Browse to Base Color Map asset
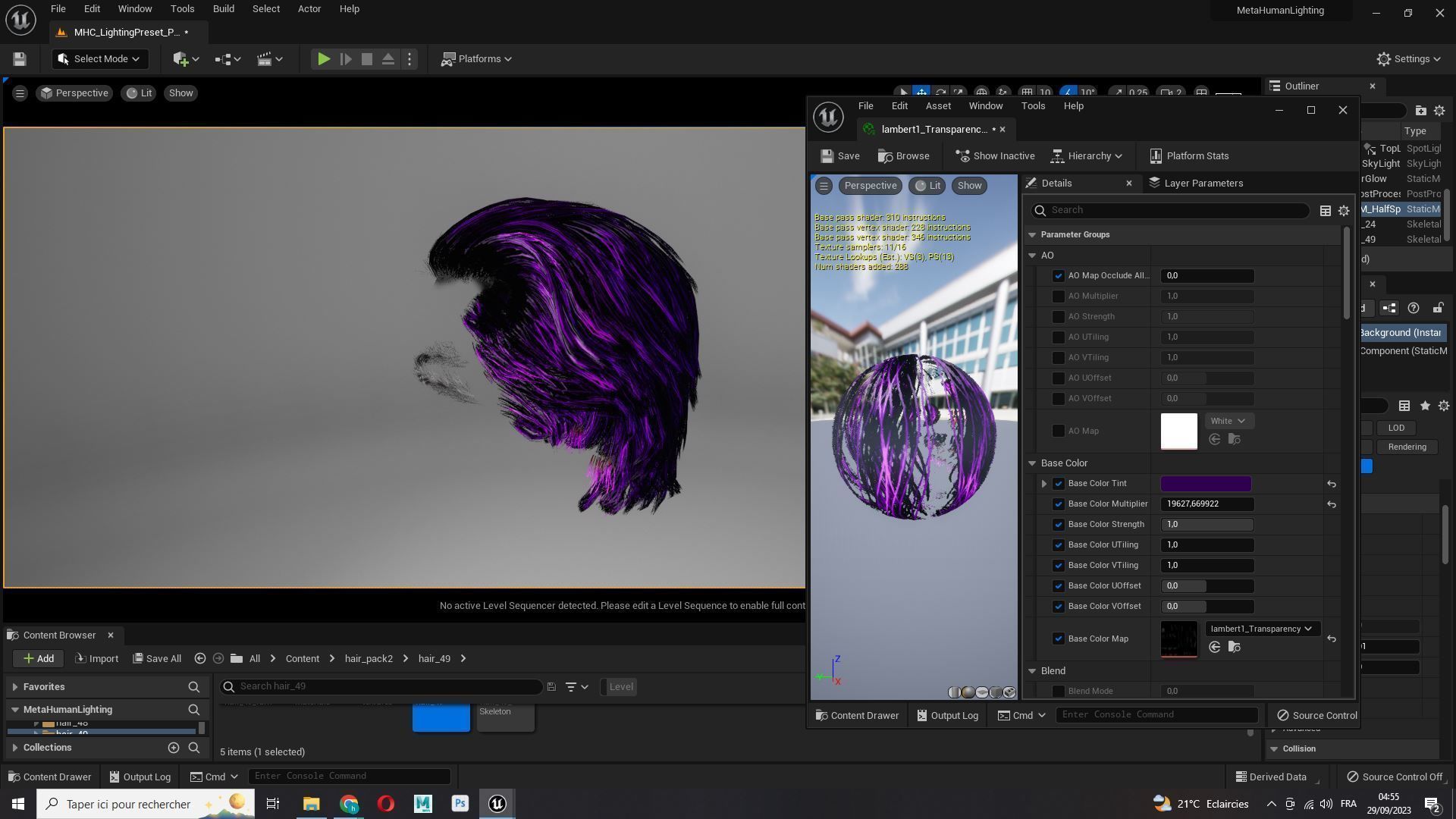 tap(1234, 647)
